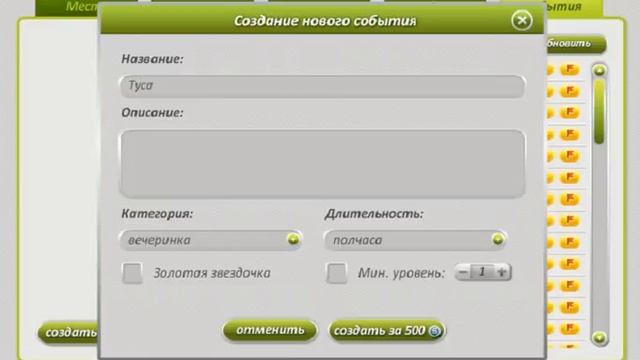Tick the Мин. уровень checkbox
Image resolution: width=640 pixels, height=360 pixels.
(x=336, y=273)
